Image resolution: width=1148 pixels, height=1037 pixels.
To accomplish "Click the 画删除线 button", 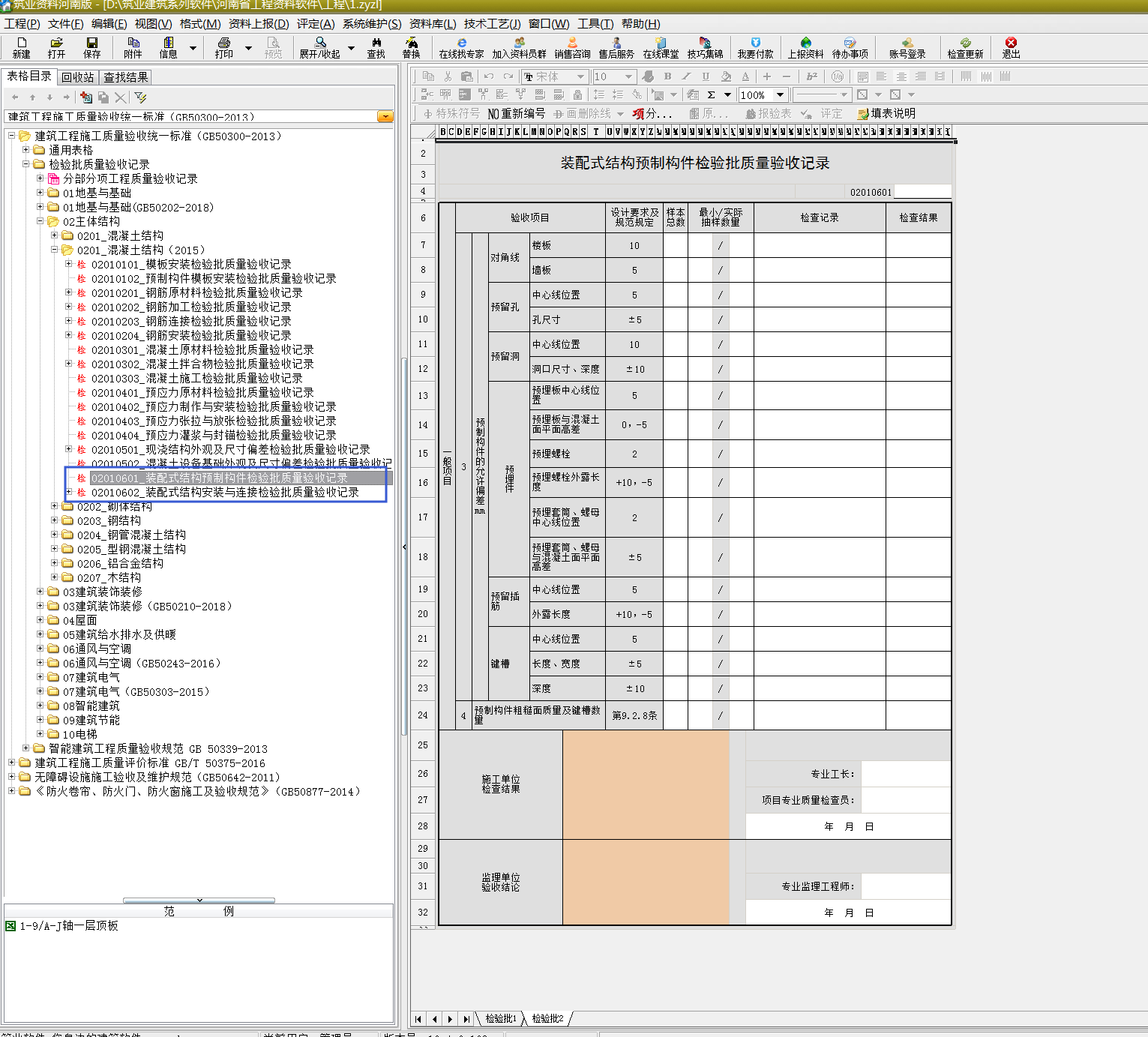I will 582,114.
